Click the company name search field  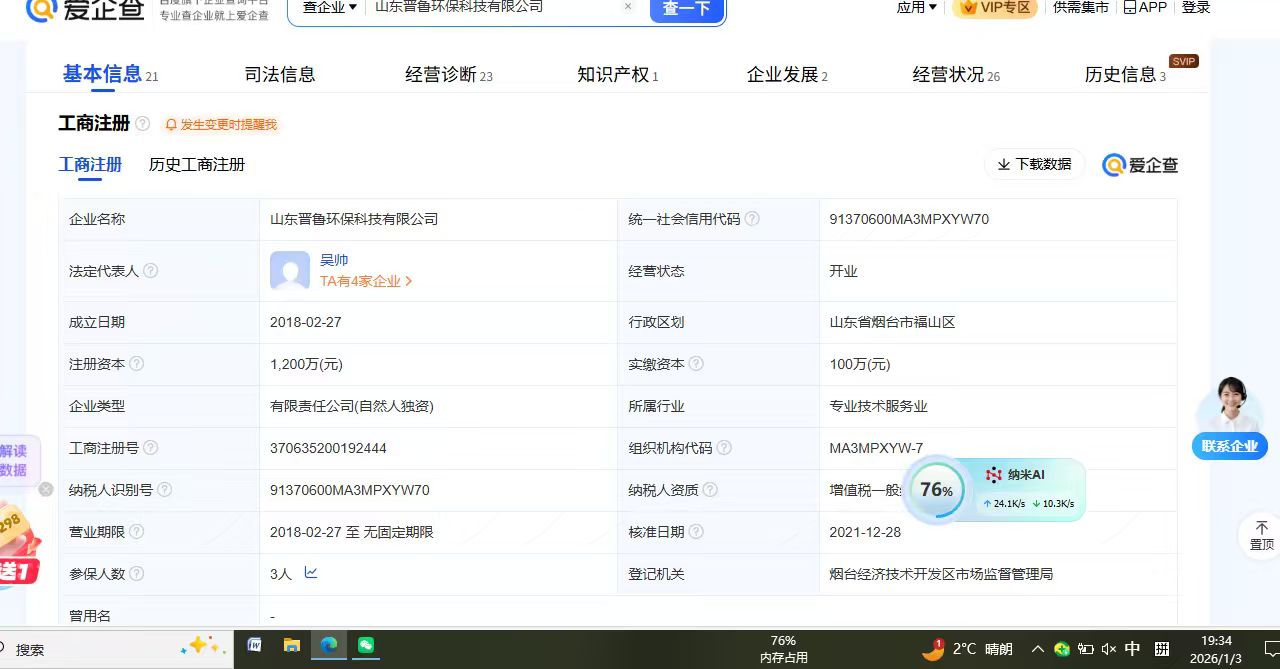[495, 7]
